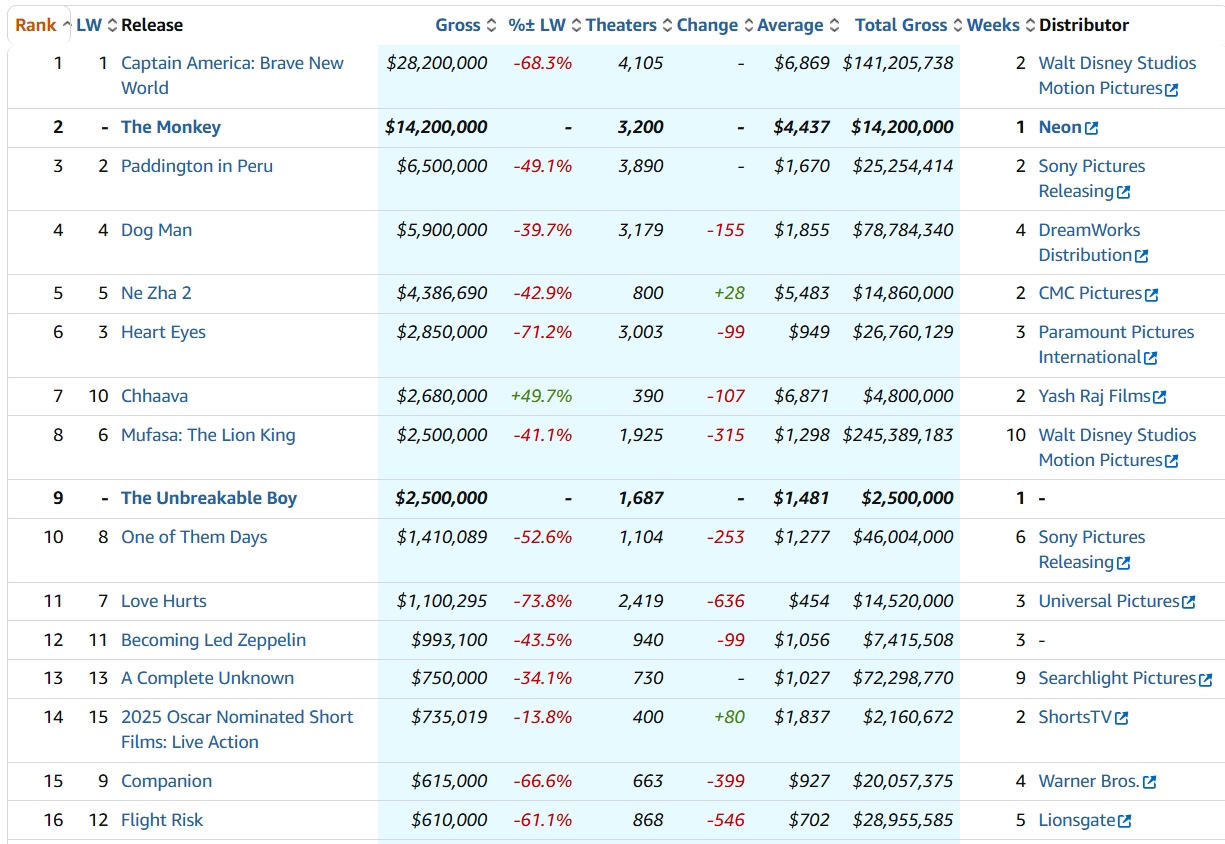Open The Monkey release page
This screenshot has height=844, width=1225.
point(171,127)
